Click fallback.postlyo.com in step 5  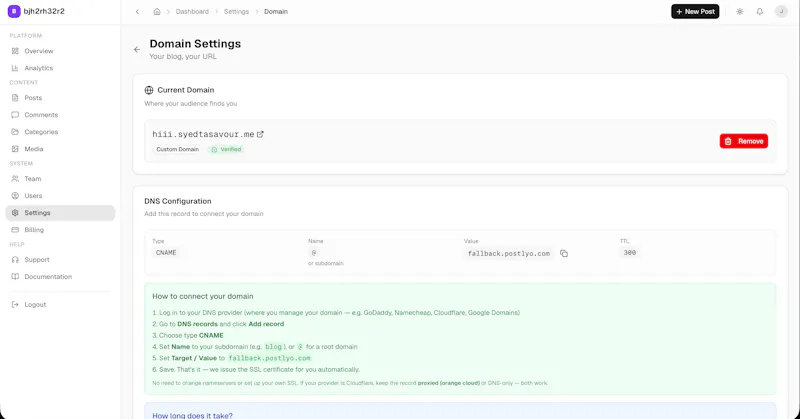[269, 358]
